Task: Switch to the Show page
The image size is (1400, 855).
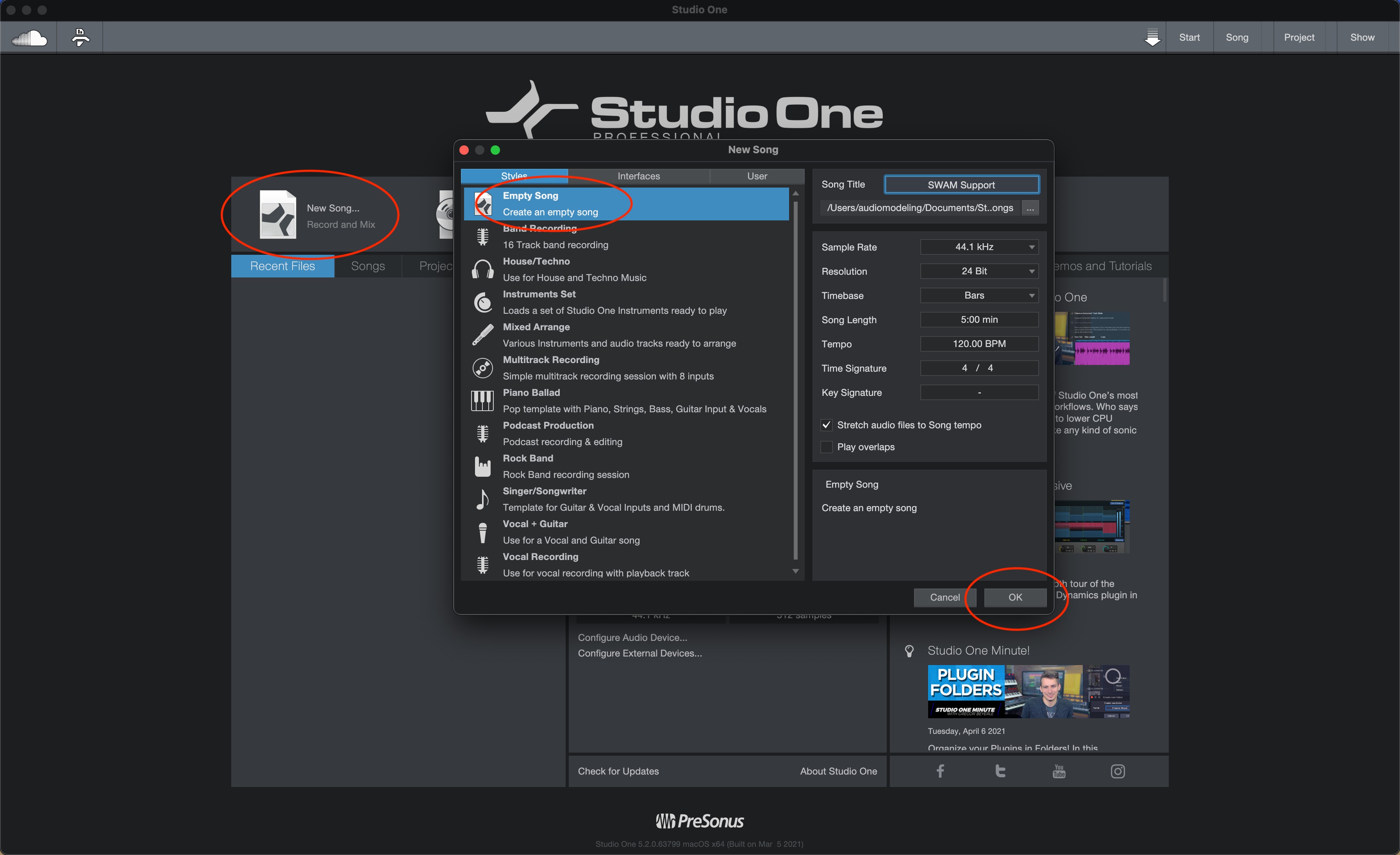Action: (x=1362, y=38)
